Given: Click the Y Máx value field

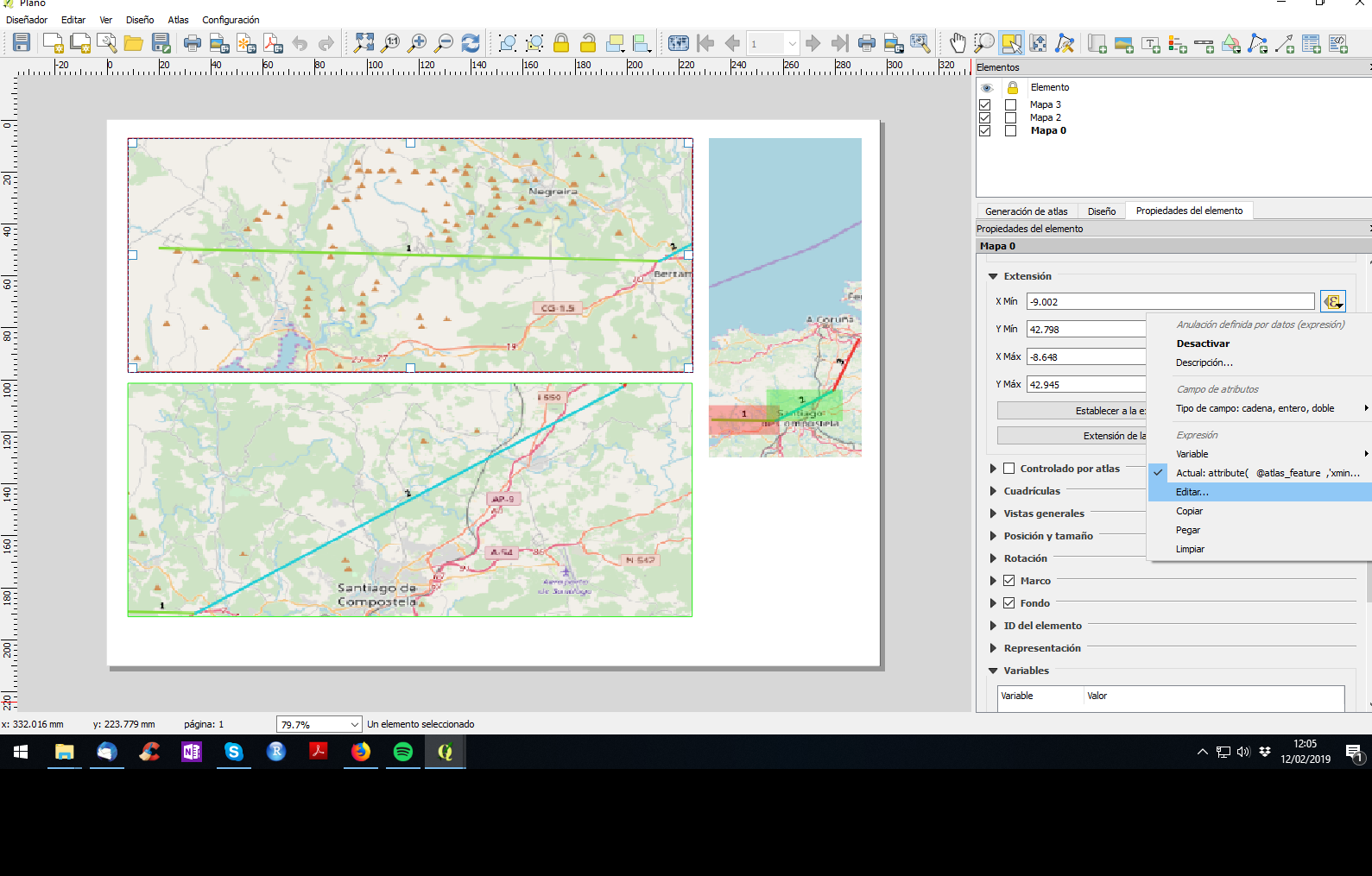Looking at the screenshot, I should tap(1086, 385).
